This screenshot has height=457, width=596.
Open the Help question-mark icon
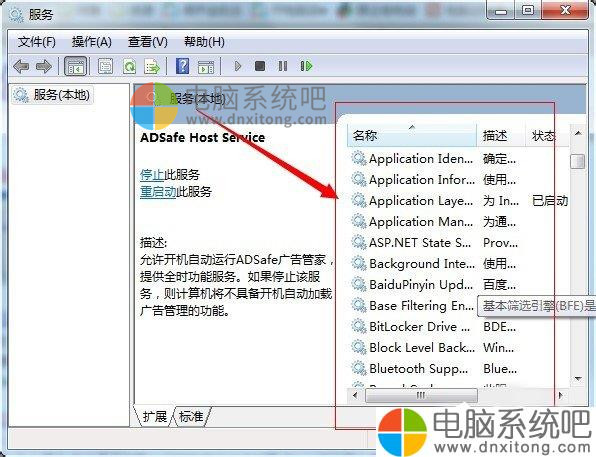pyautogui.click(x=183, y=66)
